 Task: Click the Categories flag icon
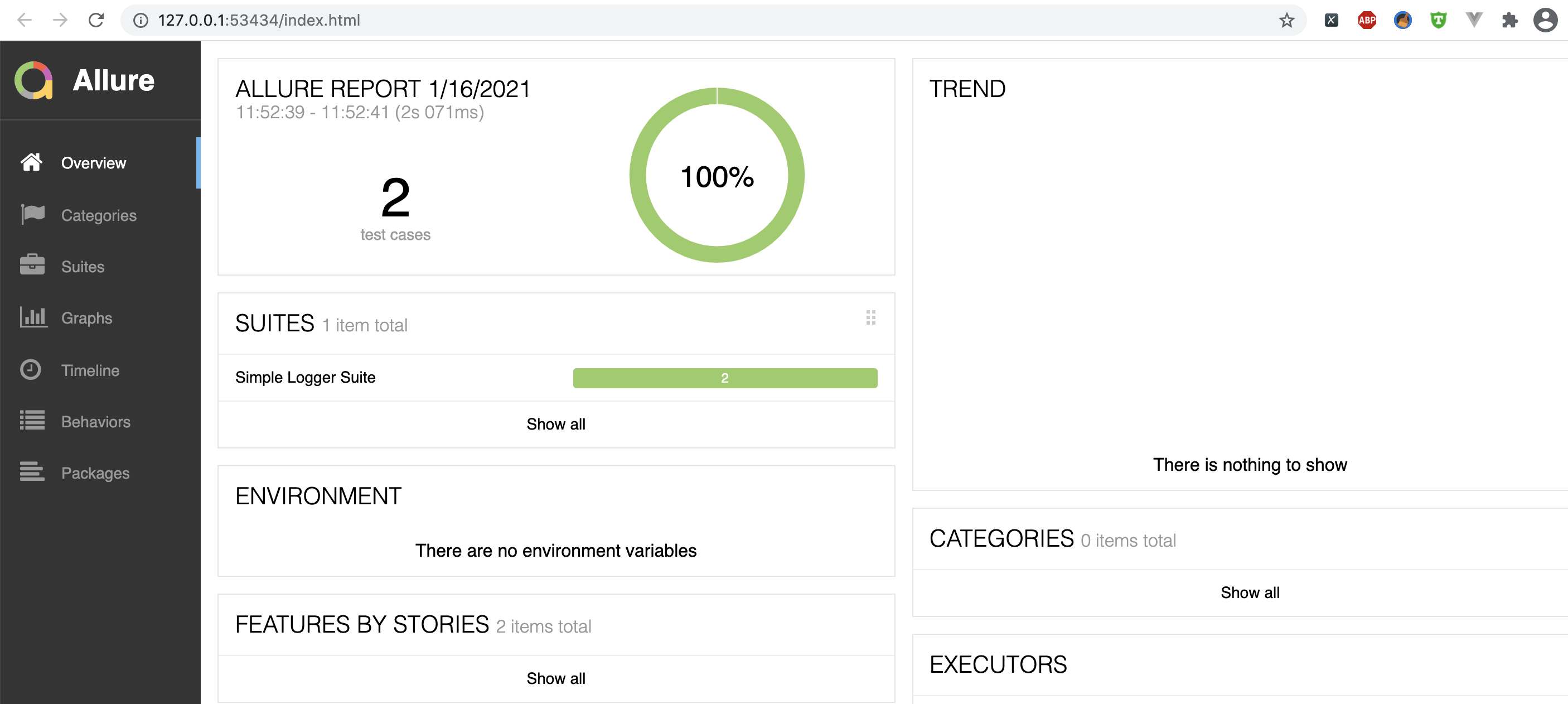point(32,214)
